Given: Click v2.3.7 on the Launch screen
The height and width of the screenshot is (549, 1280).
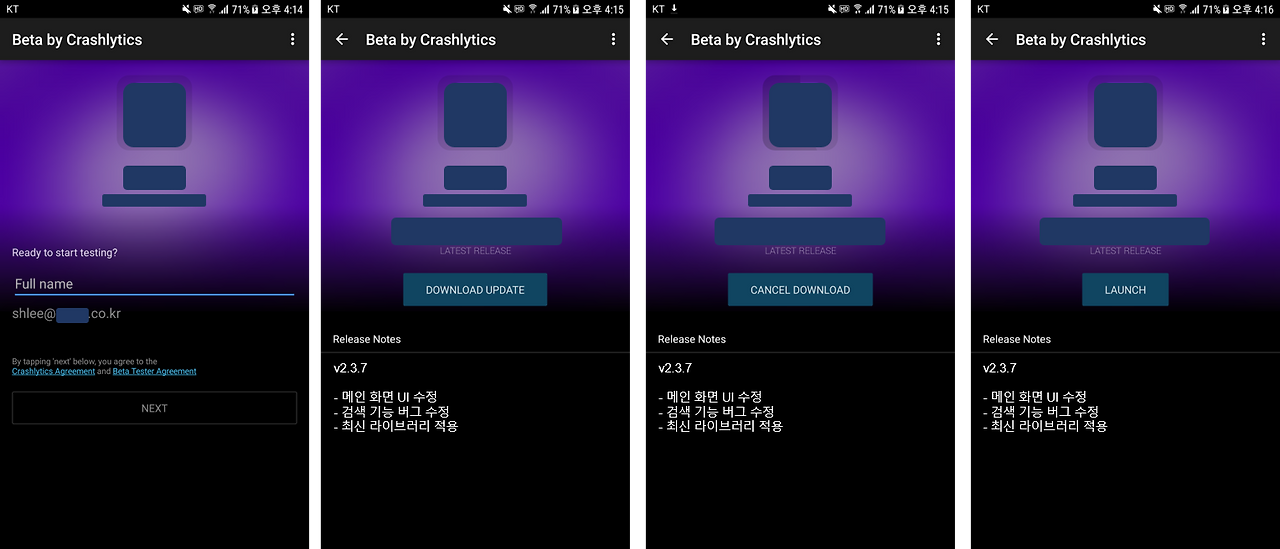Looking at the screenshot, I should pos(1000,368).
